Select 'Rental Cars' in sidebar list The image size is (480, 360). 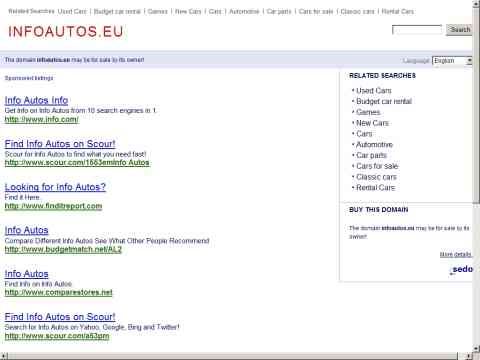375,188
